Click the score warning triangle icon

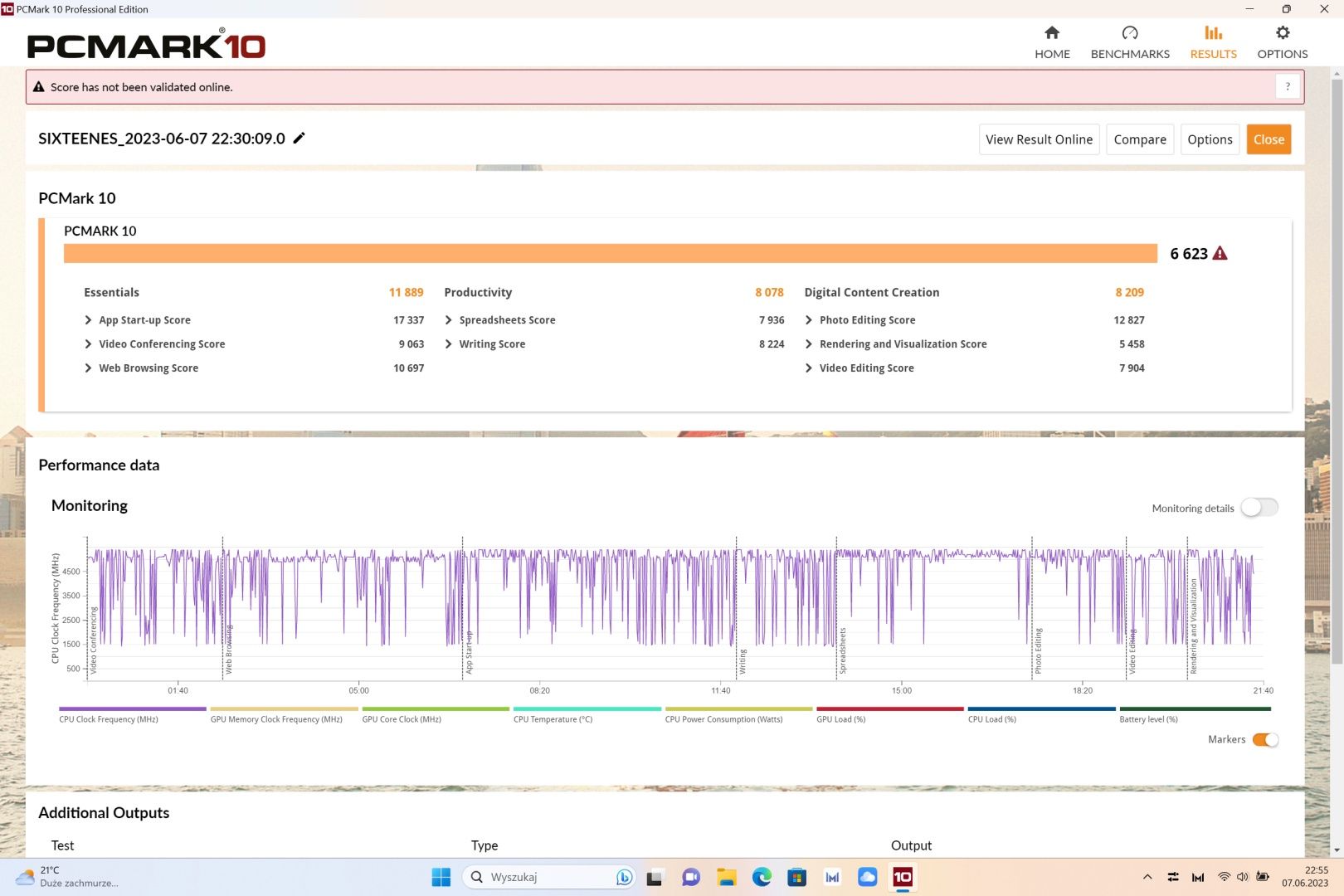point(1220,253)
